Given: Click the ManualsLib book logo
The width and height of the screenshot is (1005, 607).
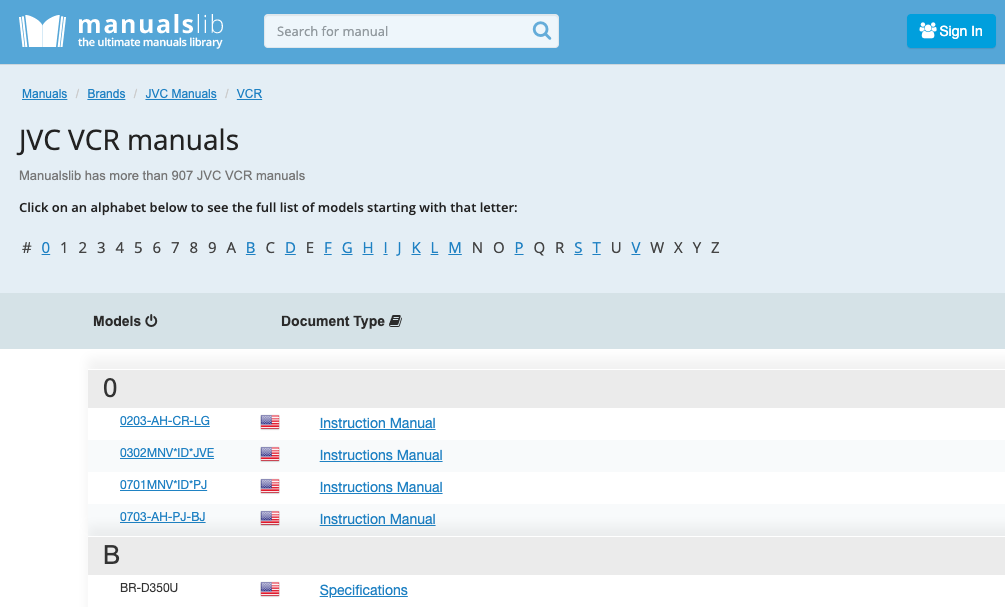Looking at the screenshot, I should (x=42, y=31).
